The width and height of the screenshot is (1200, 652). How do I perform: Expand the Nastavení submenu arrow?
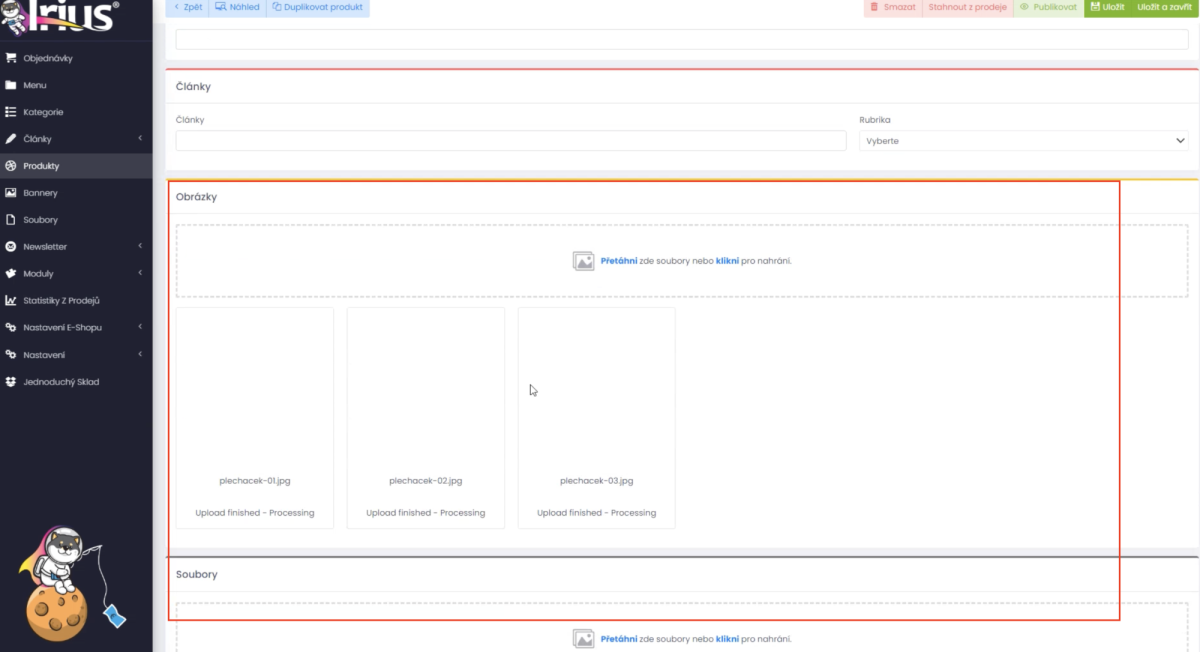140,355
